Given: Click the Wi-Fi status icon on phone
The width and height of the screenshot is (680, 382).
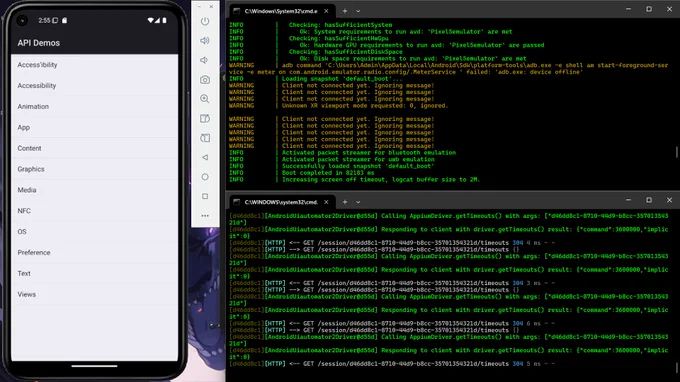Looking at the screenshot, I should pyautogui.click(x=150, y=20).
